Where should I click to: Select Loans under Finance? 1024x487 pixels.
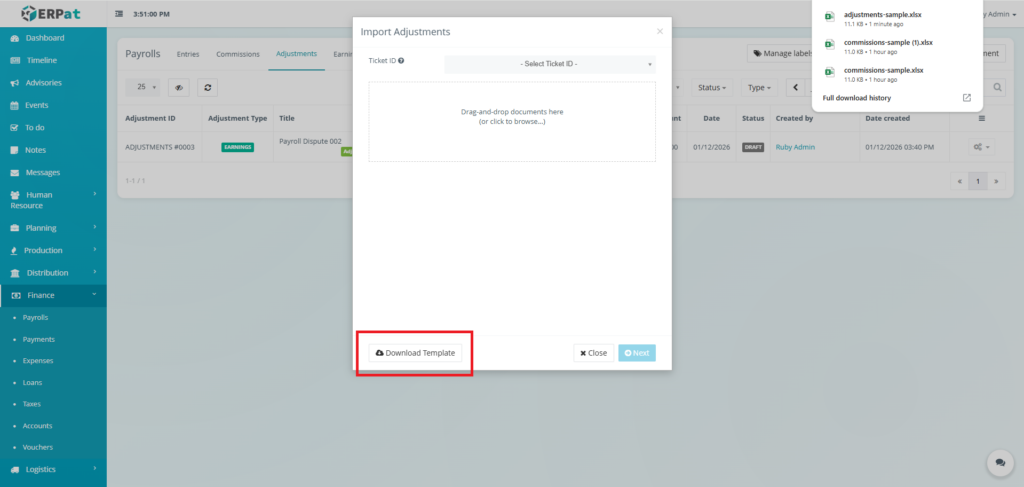coord(32,383)
